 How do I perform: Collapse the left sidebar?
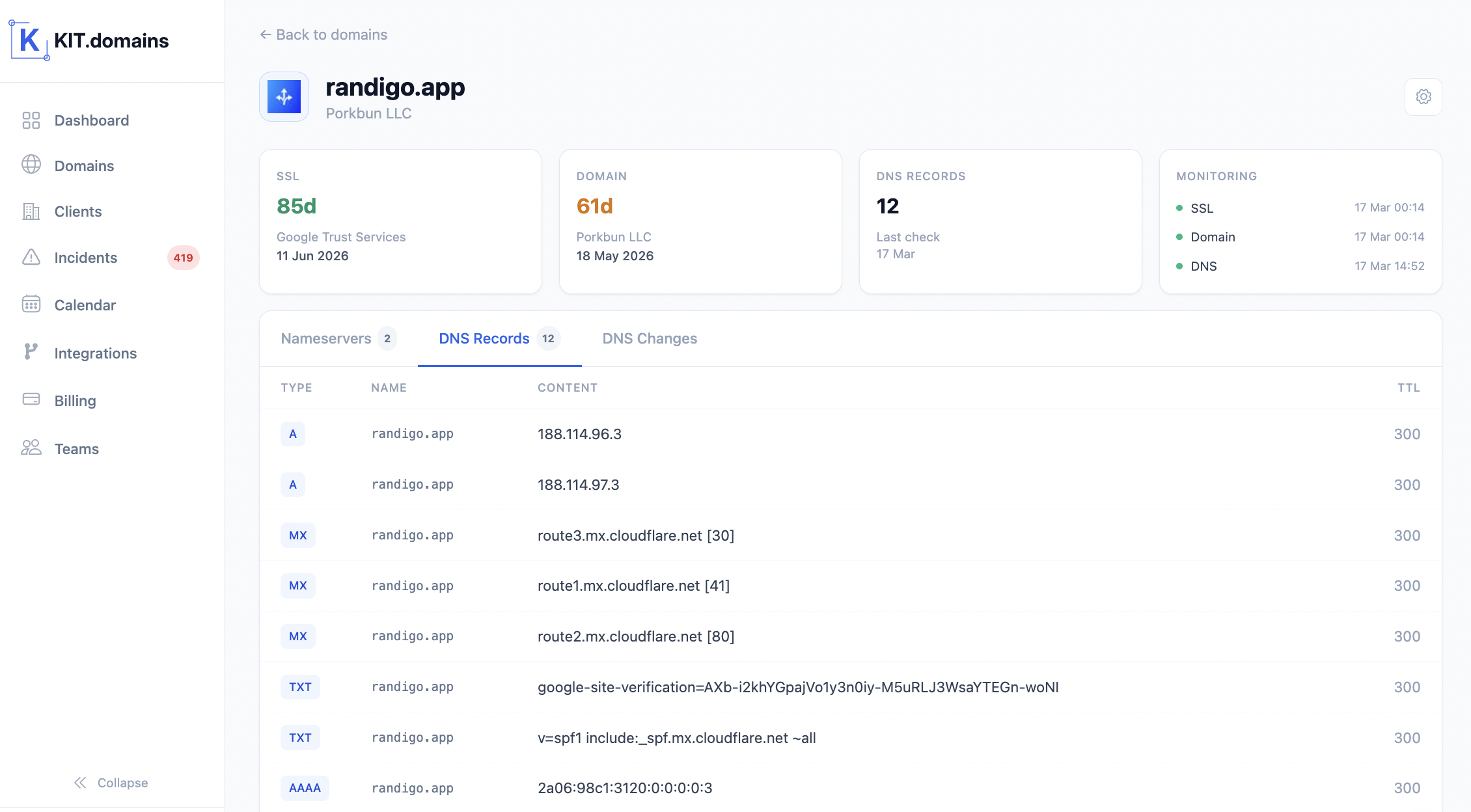[x=111, y=783]
